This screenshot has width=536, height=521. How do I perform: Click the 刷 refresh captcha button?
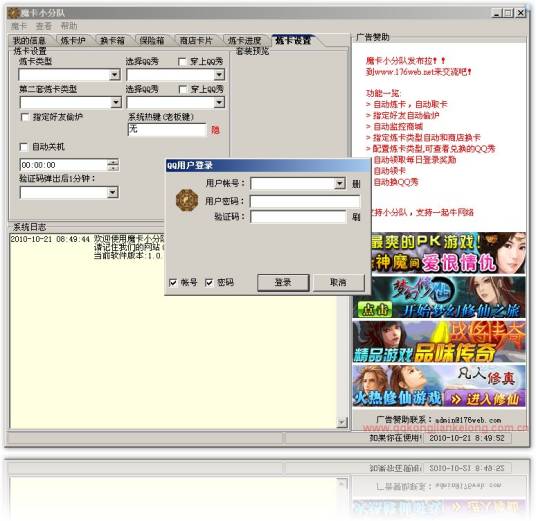click(356, 217)
